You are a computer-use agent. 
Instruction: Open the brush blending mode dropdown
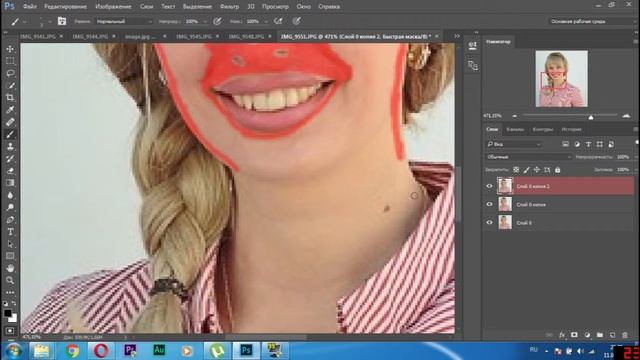124,21
